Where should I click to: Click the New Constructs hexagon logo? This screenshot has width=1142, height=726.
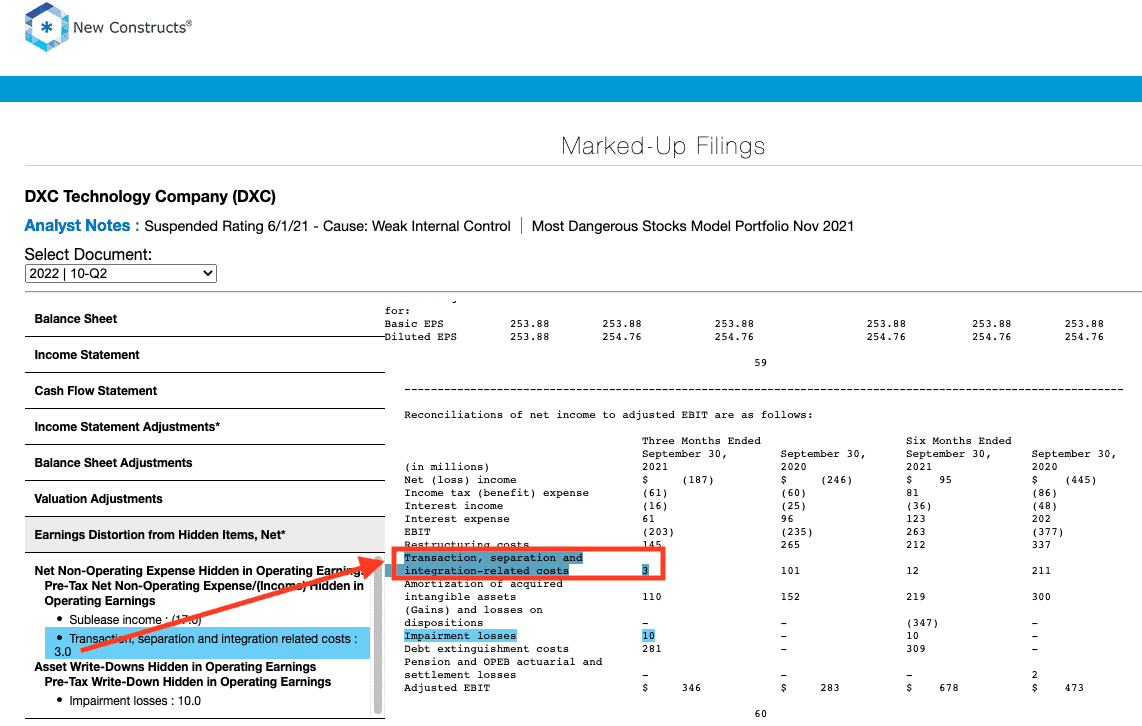[47, 27]
